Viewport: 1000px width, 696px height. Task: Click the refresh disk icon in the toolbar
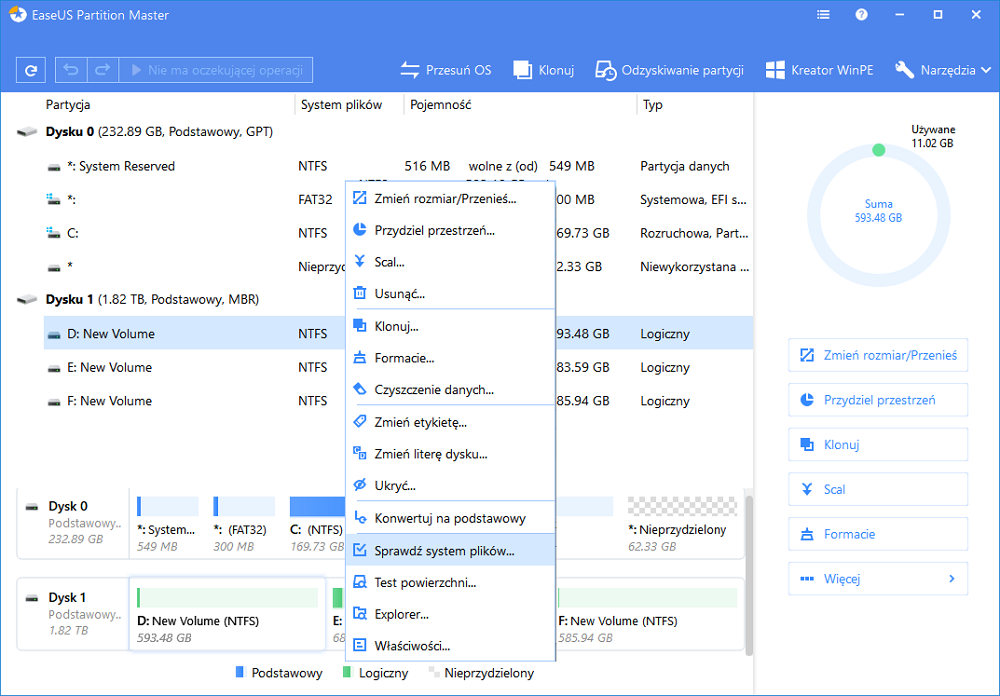(x=31, y=70)
